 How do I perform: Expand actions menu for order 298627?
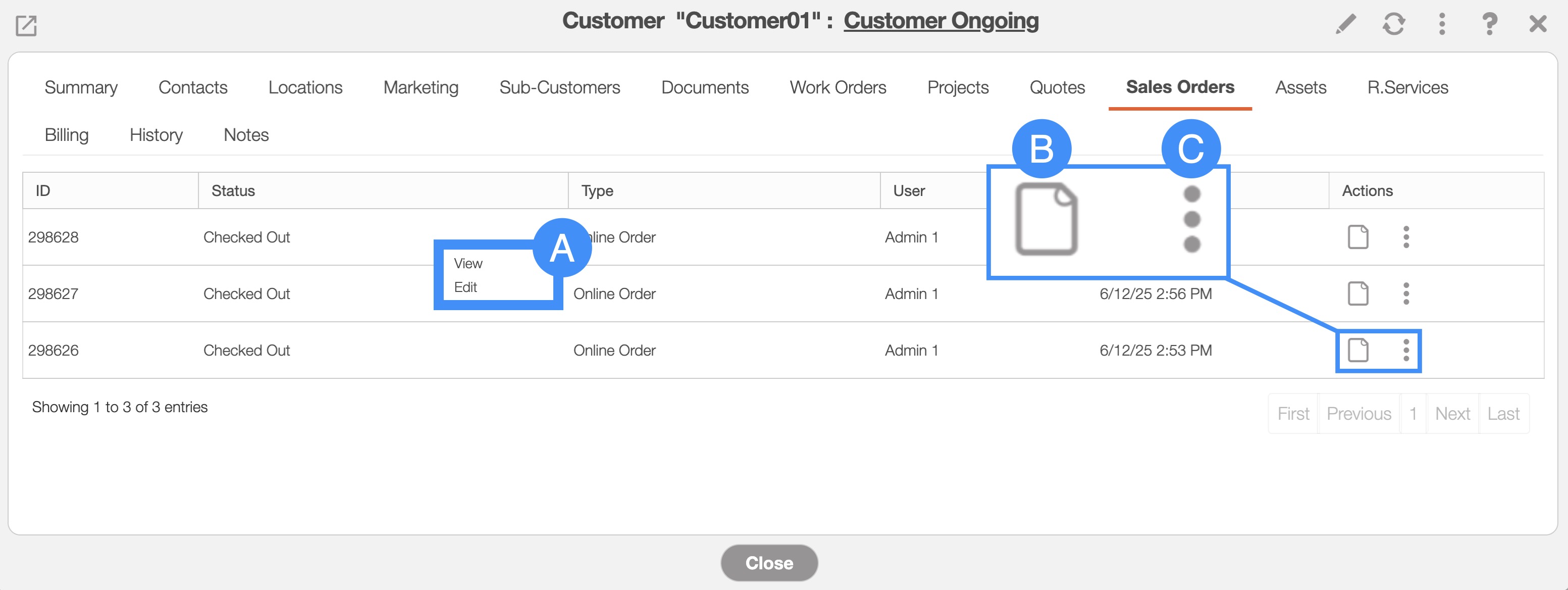pyautogui.click(x=1405, y=293)
